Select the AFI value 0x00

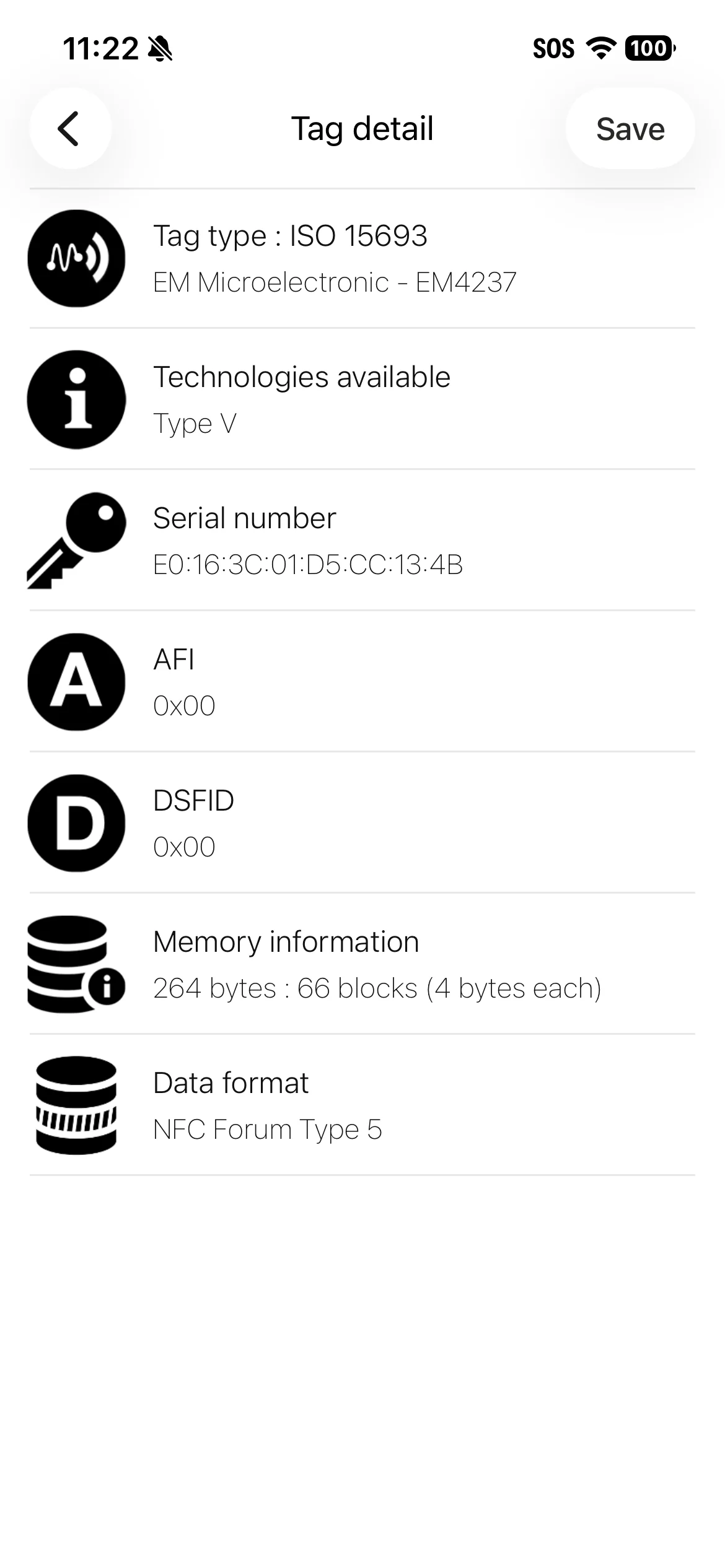[184, 706]
